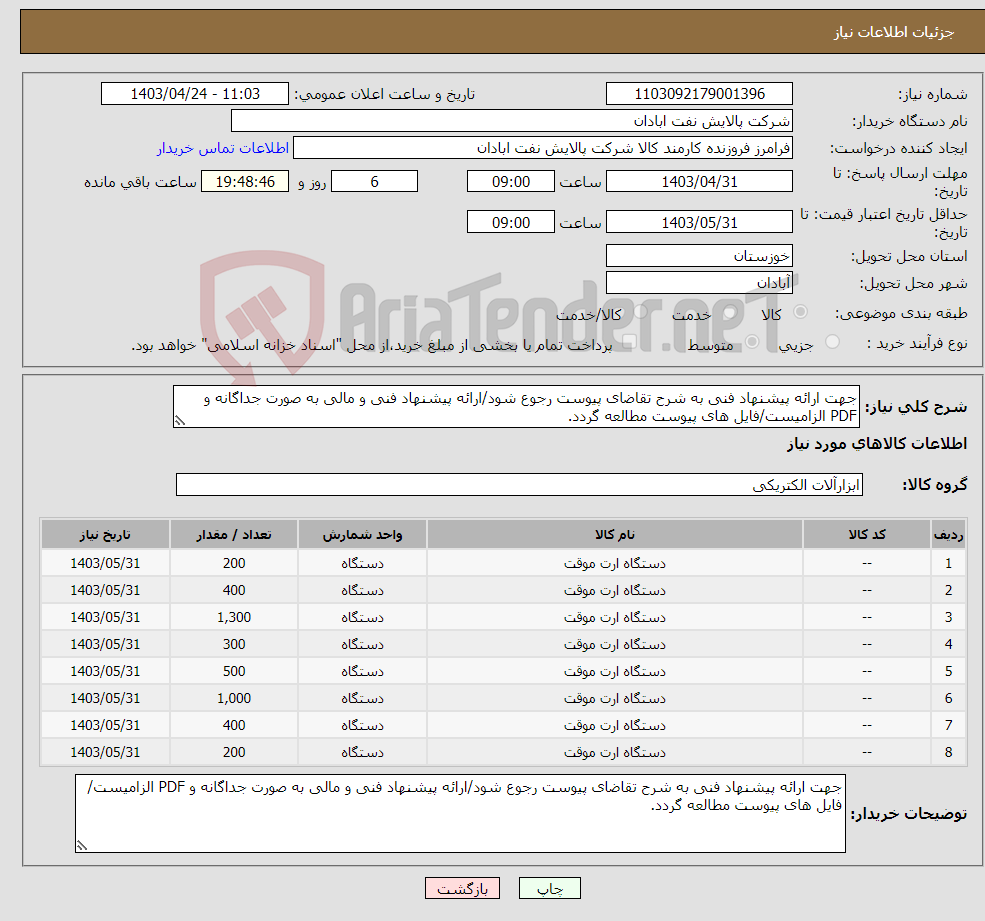Click item name دستگاه ارت موقت in row 1
The height and width of the screenshot is (921, 985).
pos(614,564)
